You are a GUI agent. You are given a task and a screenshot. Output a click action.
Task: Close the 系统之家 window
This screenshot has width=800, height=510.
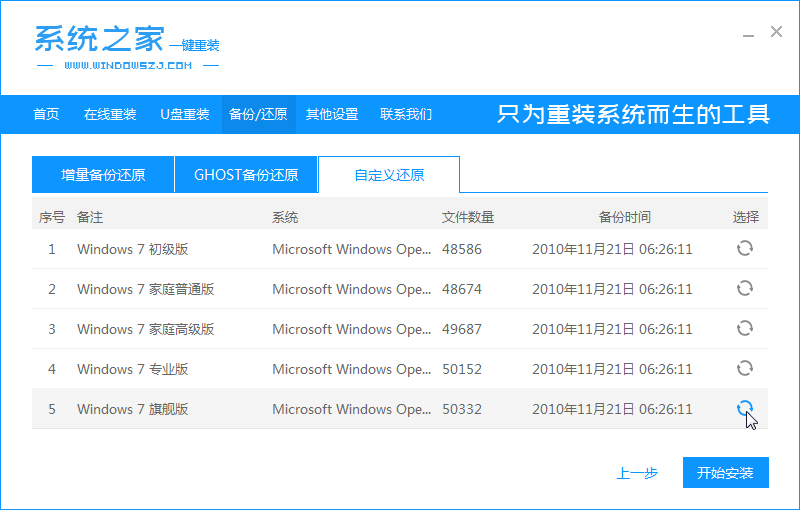pyautogui.click(x=776, y=32)
